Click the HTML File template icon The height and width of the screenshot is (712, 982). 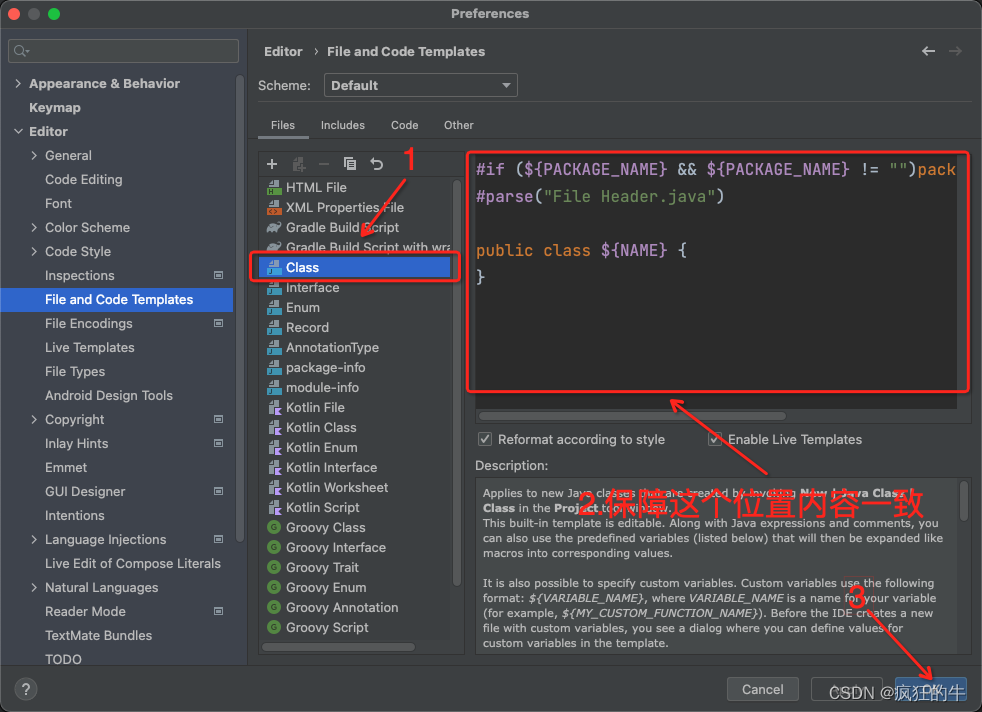pos(274,187)
